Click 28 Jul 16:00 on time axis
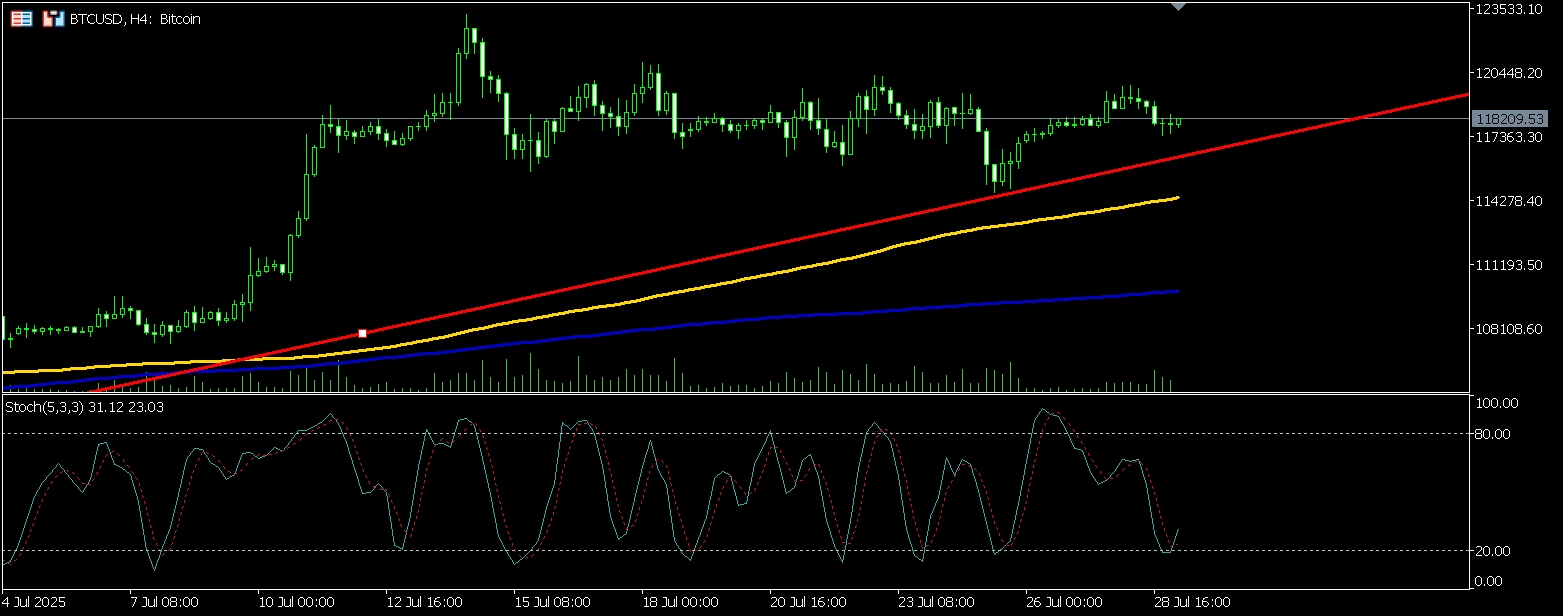Viewport: 1563px width, 616px height. (x=1194, y=603)
